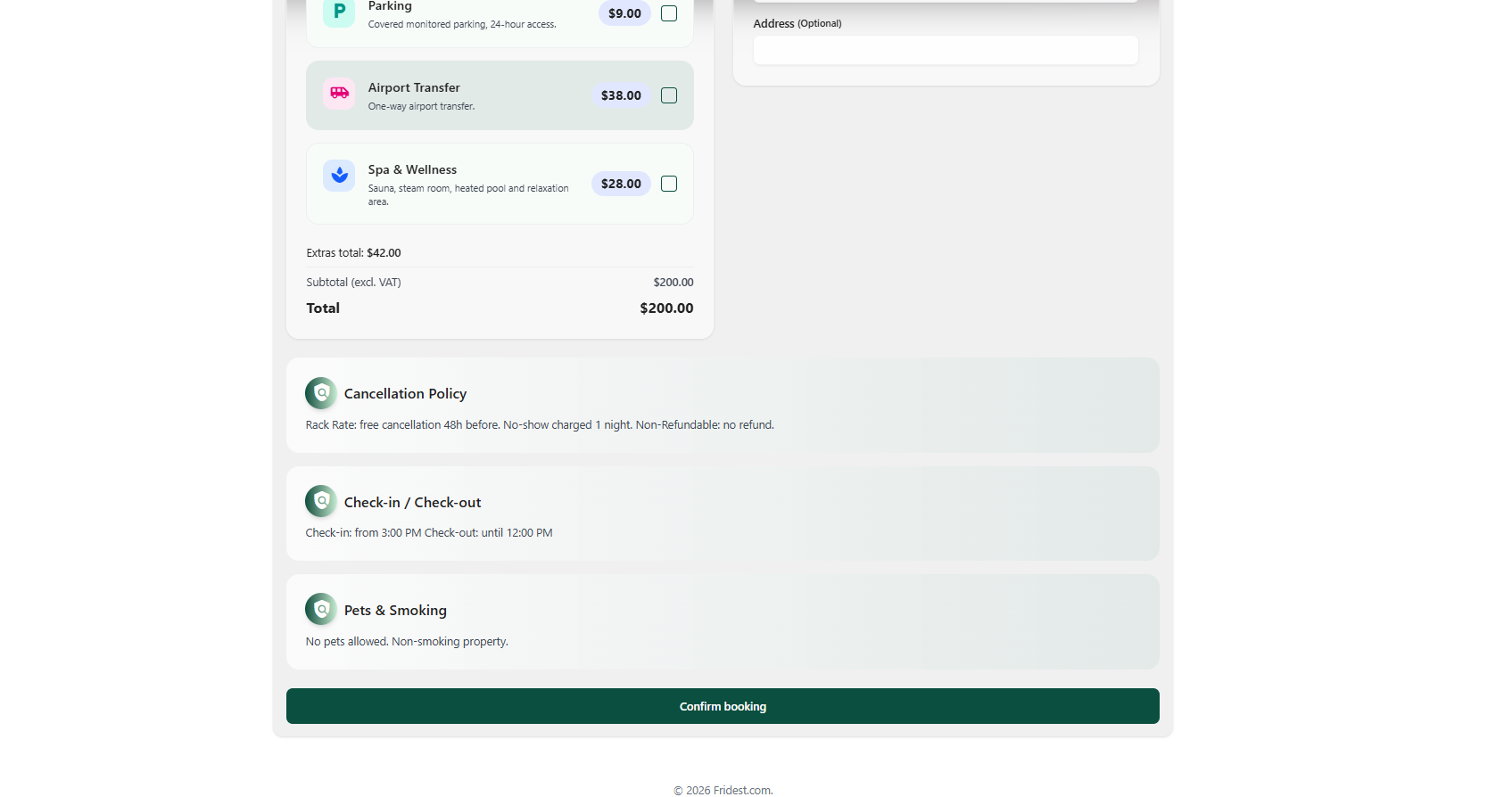Enable the Airport Transfer checkbox

point(669,95)
